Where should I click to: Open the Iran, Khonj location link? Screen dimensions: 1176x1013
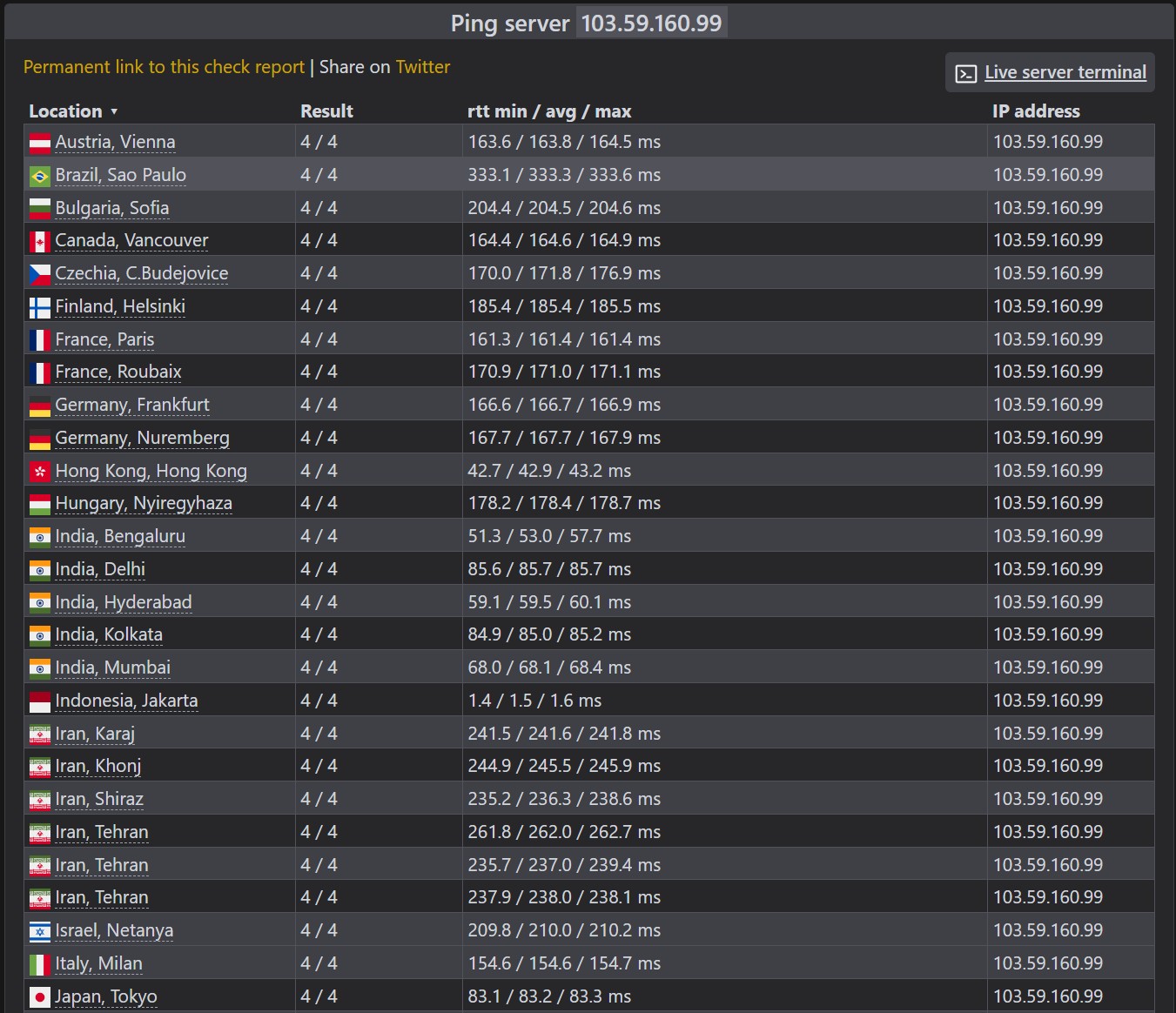click(97, 766)
